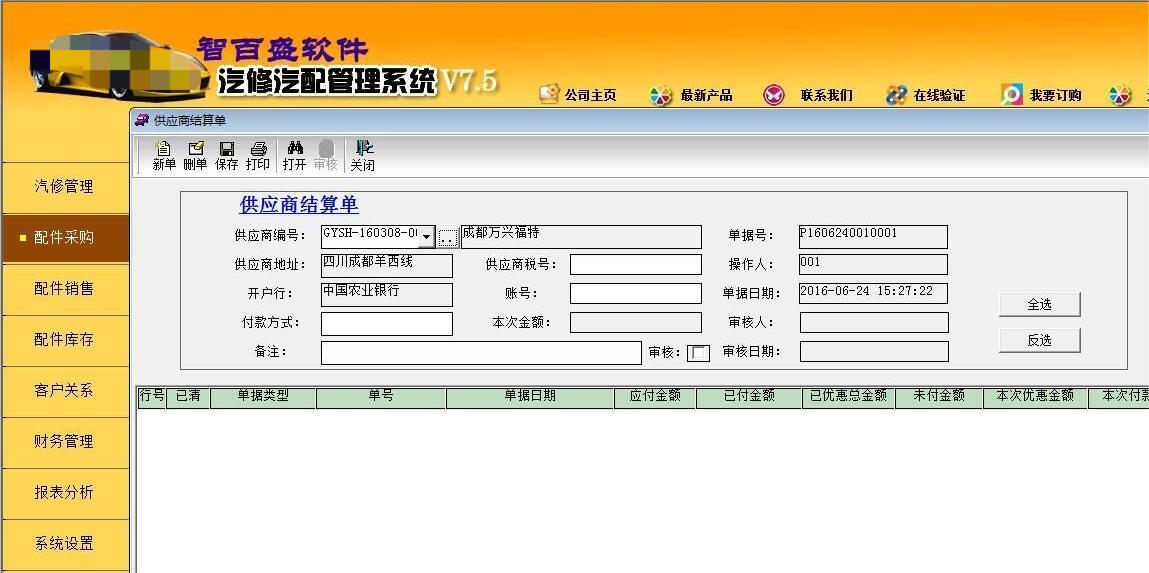Toggle the 审核 checkbox
The width and height of the screenshot is (1149, 573).
tap(698, 353)
